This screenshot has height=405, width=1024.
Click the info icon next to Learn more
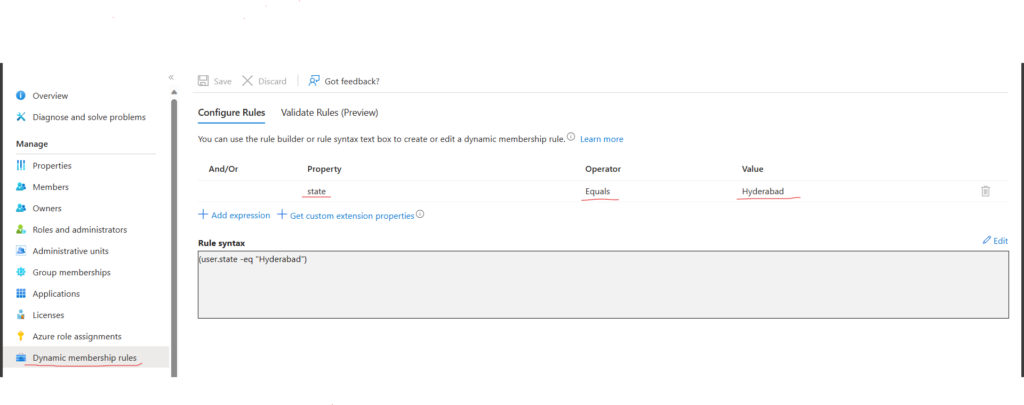tap(571, 138)
